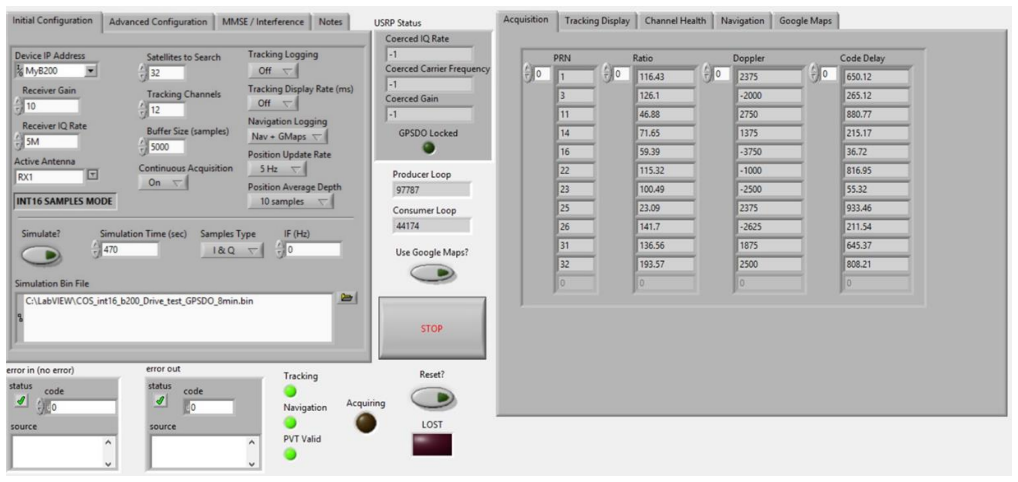
Task: Click the Coerced IQ Rate value field
Action: click(x=429, y=55)
